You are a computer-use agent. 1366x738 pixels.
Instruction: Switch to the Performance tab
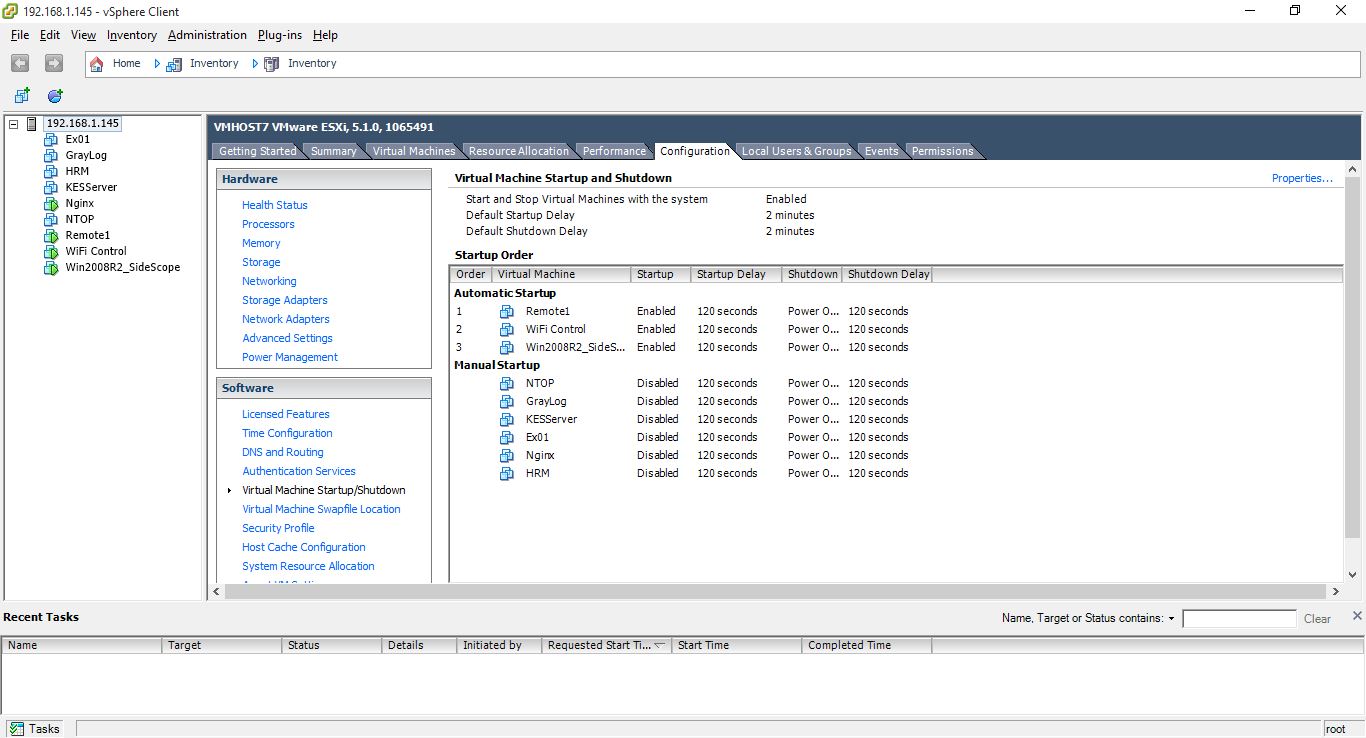(614, 151)
